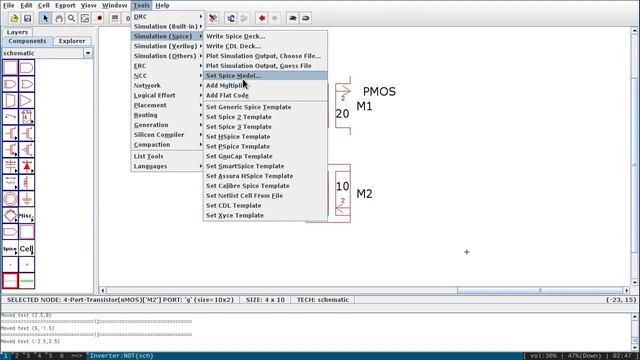Select the And gate component in palette
640x360 pixels.
[27, 68]
